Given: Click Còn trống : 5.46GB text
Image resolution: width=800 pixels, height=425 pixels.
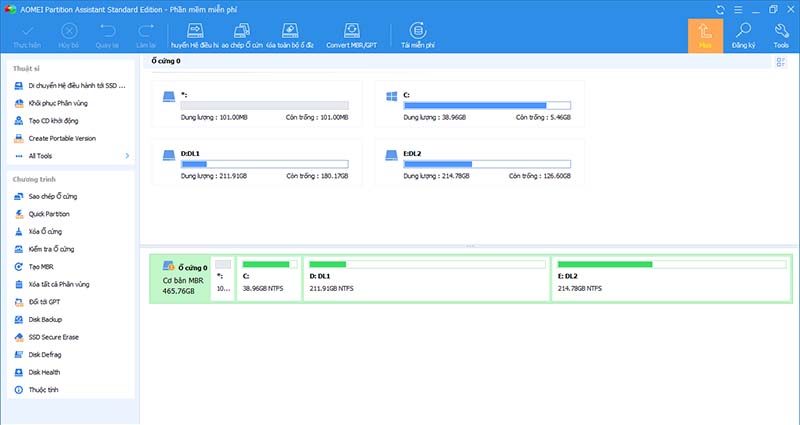Looking at the screenshot, I should coord(543,117).
